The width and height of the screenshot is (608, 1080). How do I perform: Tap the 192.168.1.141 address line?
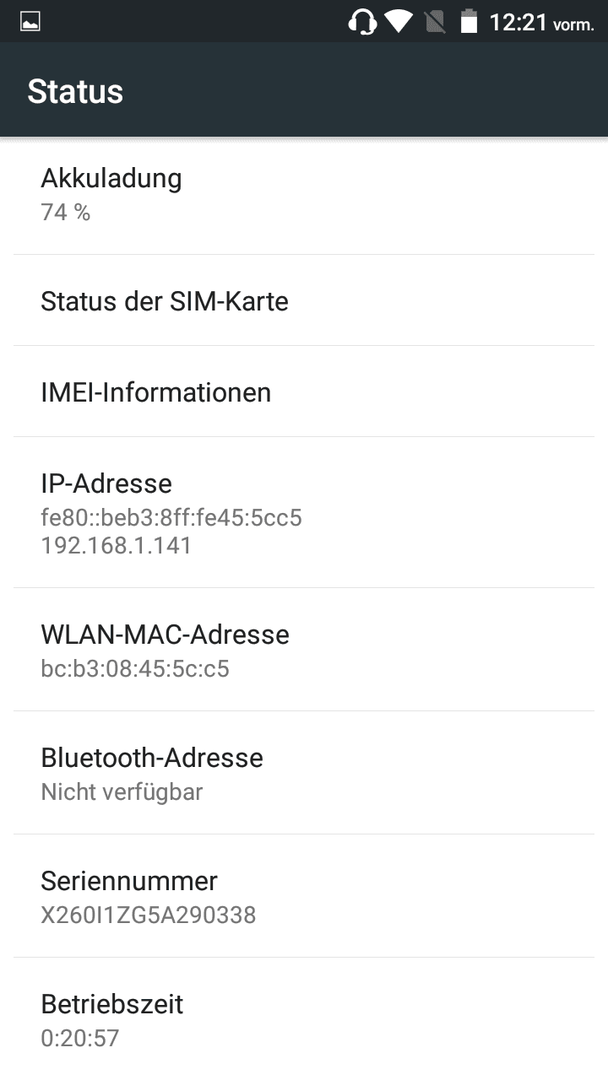[x=116, y=546]
